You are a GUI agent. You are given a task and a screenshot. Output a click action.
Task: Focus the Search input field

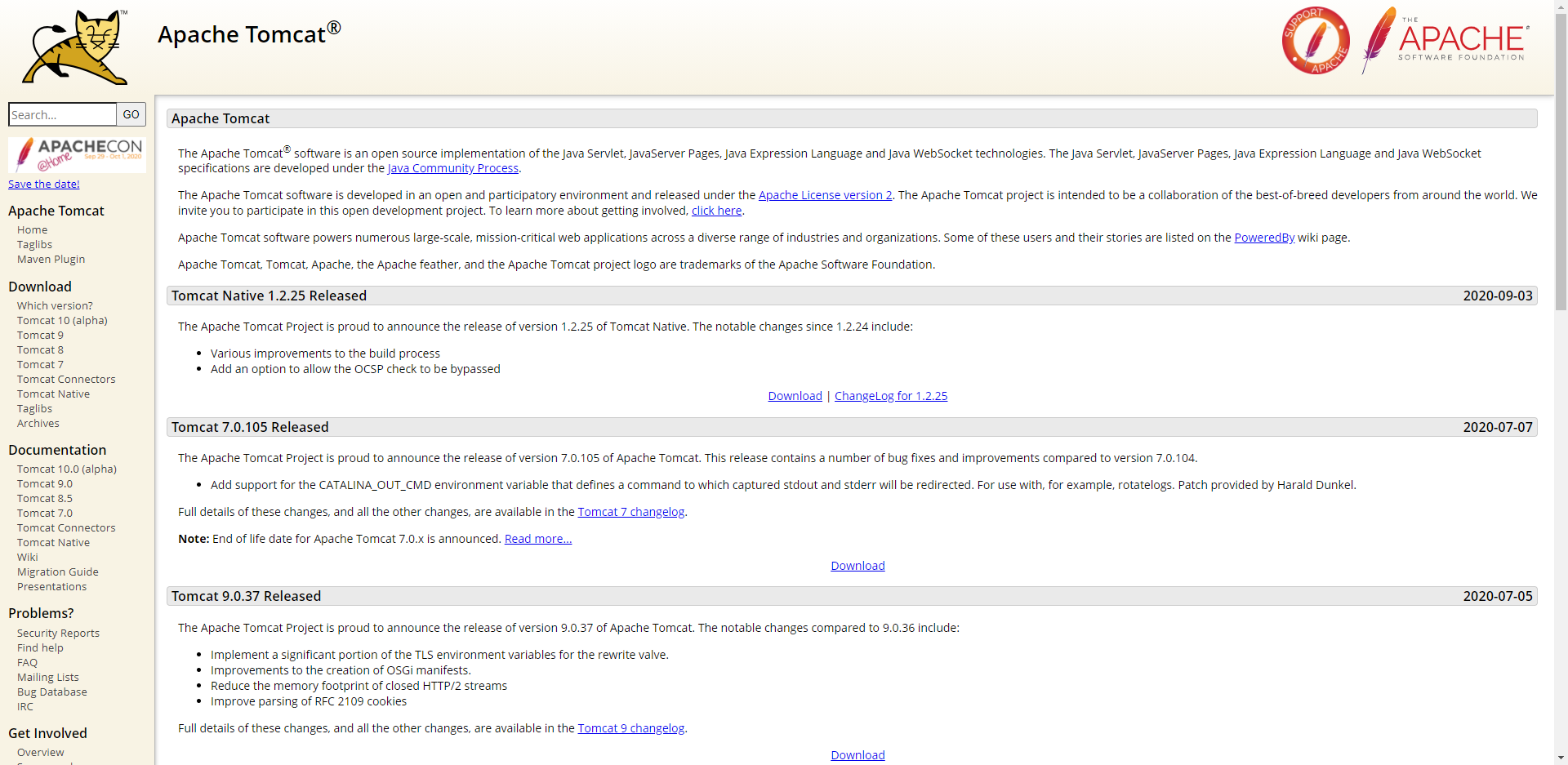63,114
